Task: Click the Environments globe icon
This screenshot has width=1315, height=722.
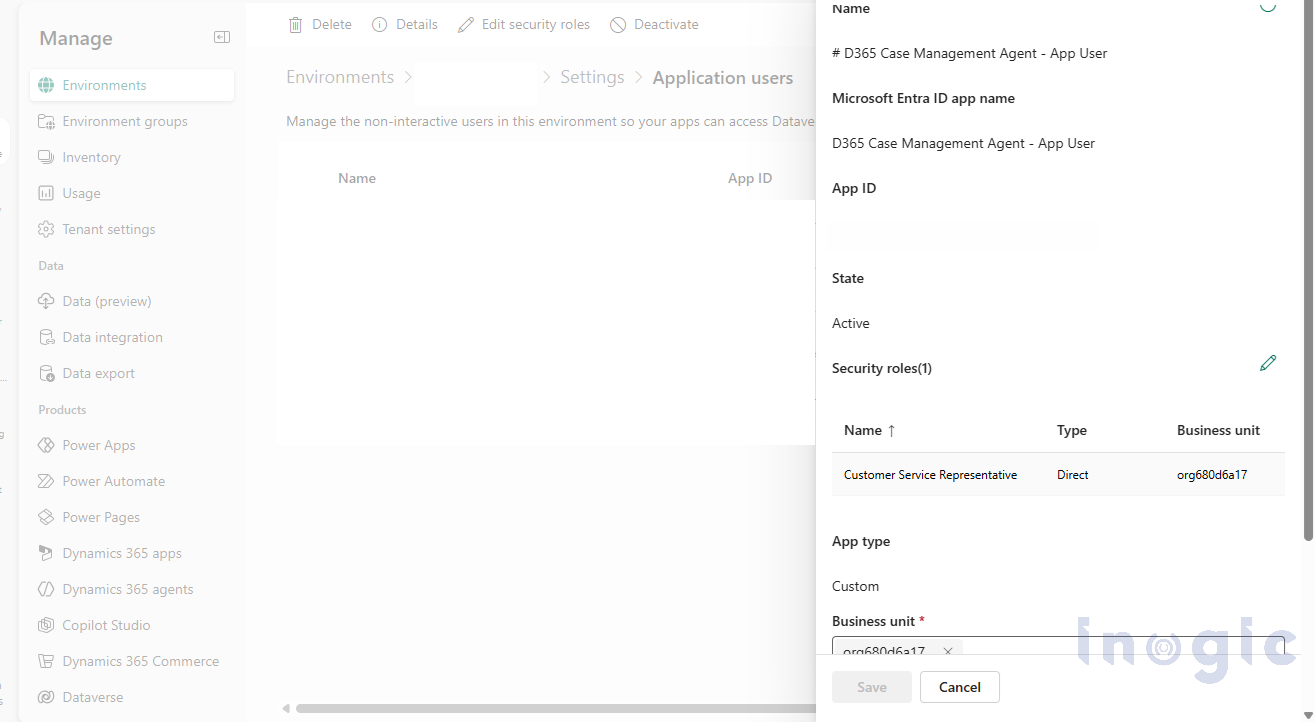Action: pos(46,85)
